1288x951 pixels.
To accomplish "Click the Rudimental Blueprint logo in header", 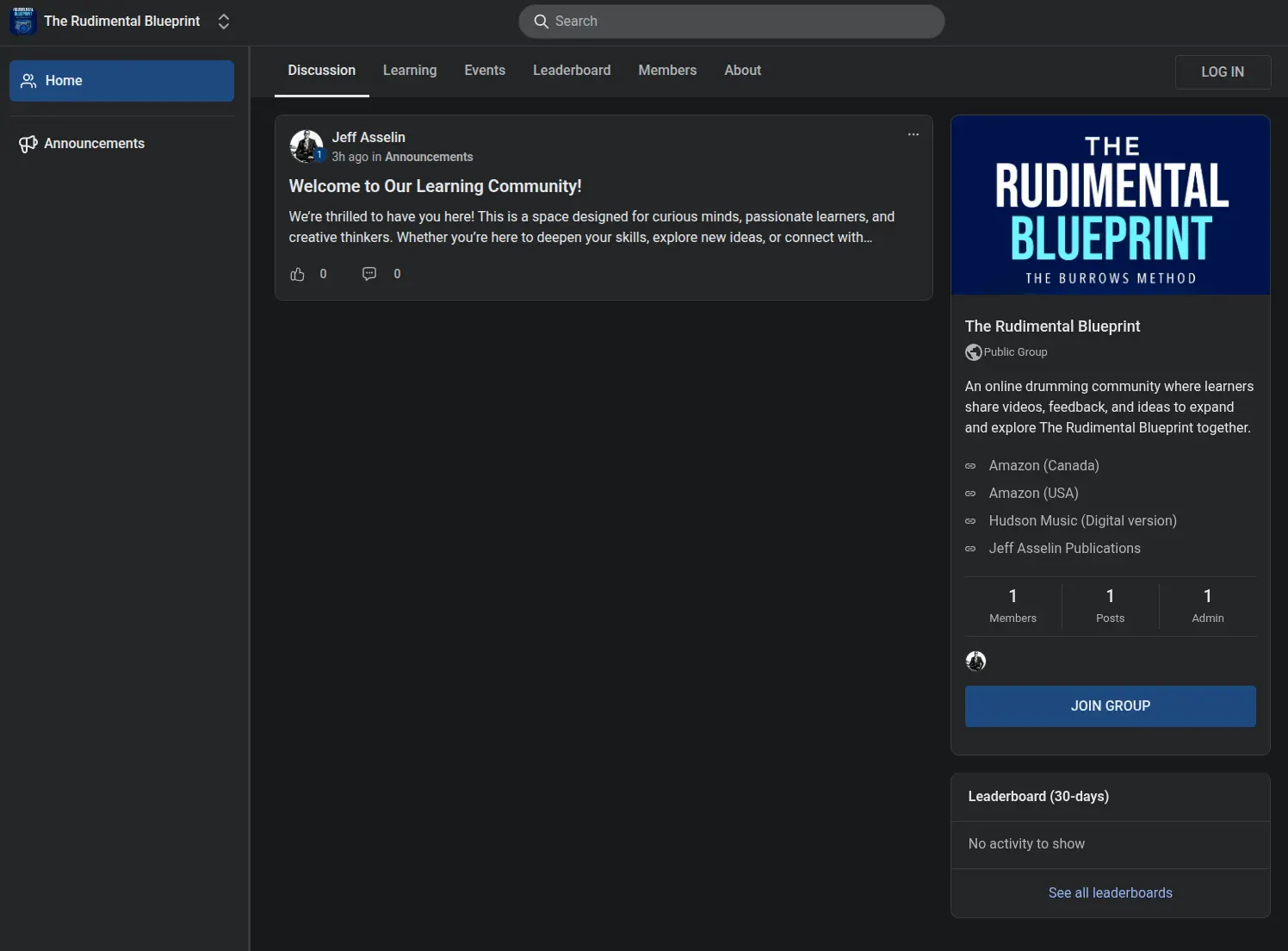I will coord(23,22).
